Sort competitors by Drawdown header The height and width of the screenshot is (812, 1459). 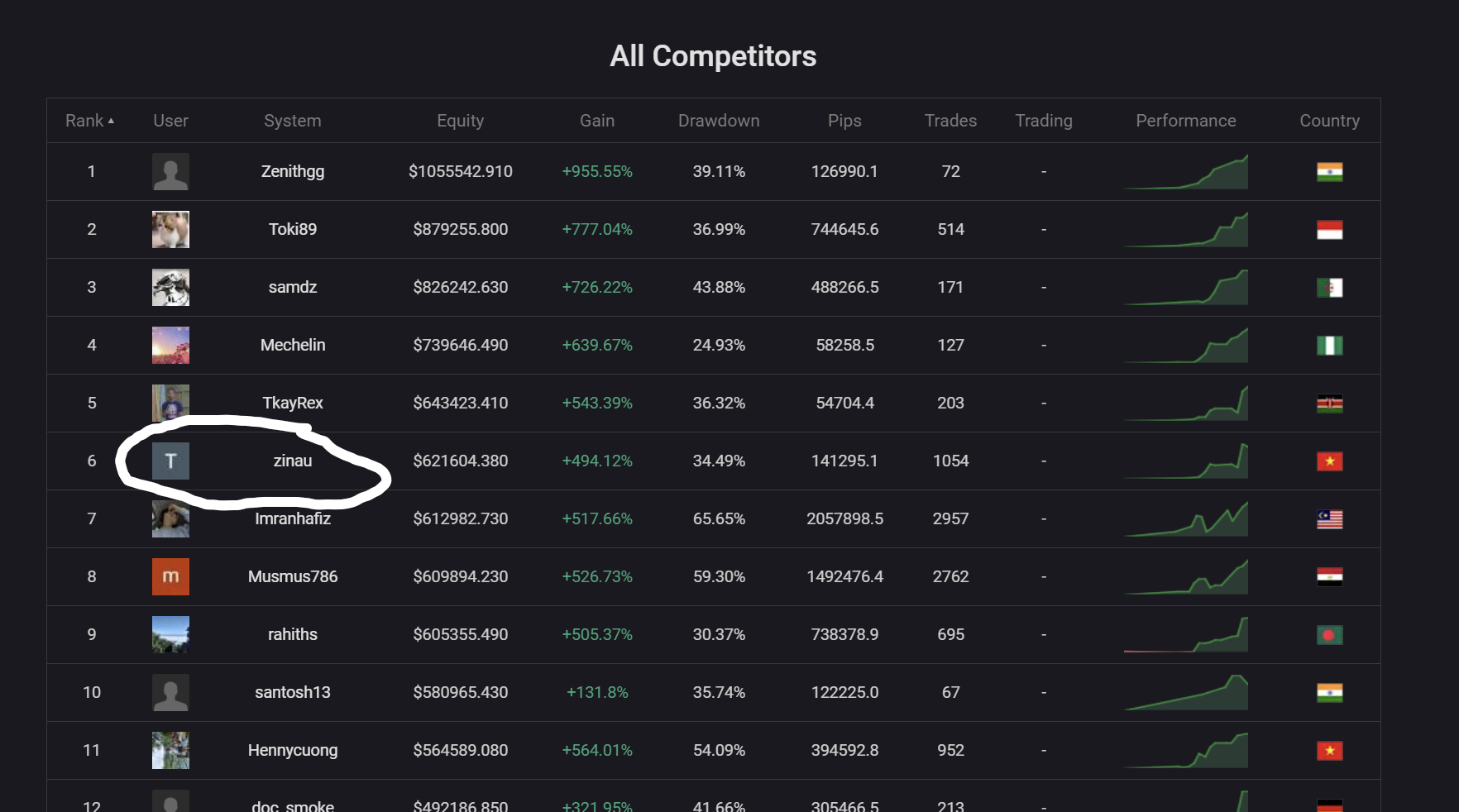719,121
